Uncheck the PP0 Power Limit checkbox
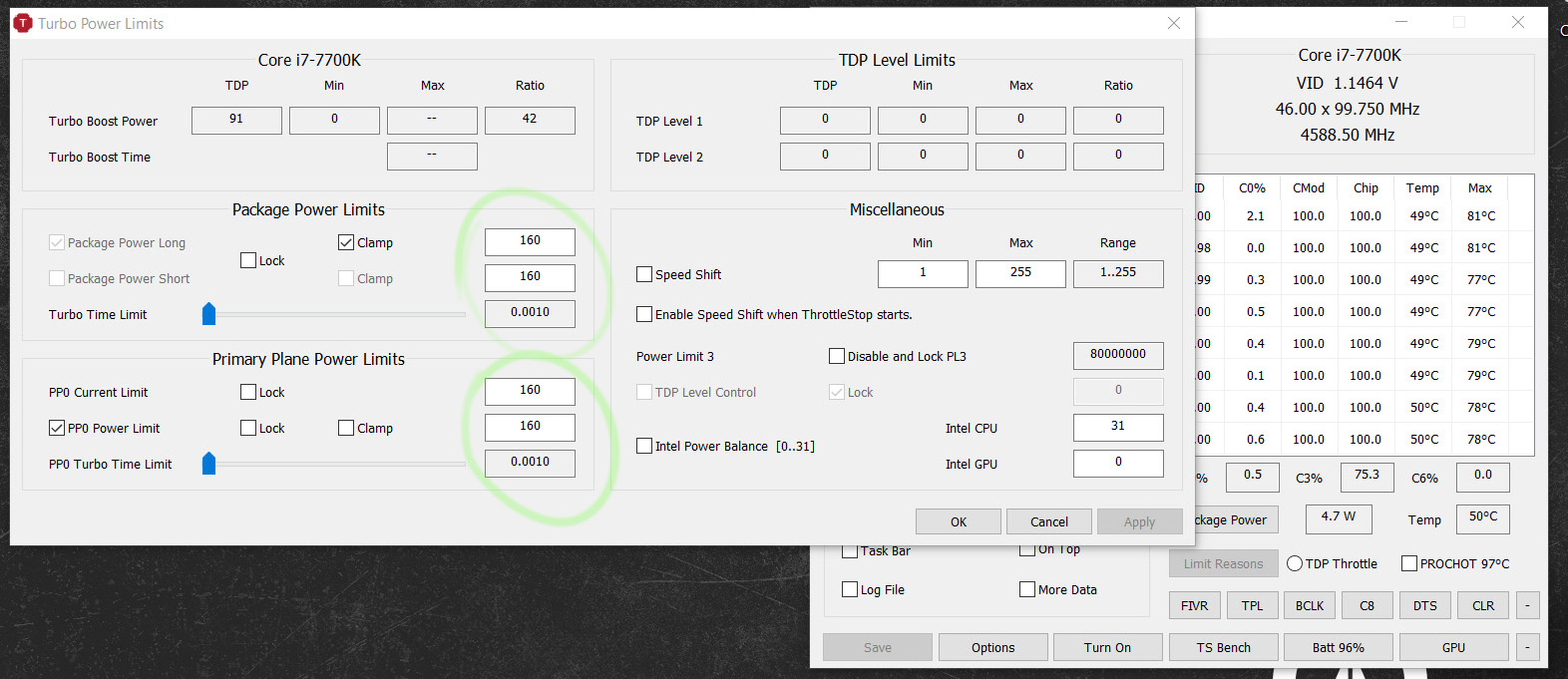This screenshot has width=1568, height=679. tap(57, 428)
